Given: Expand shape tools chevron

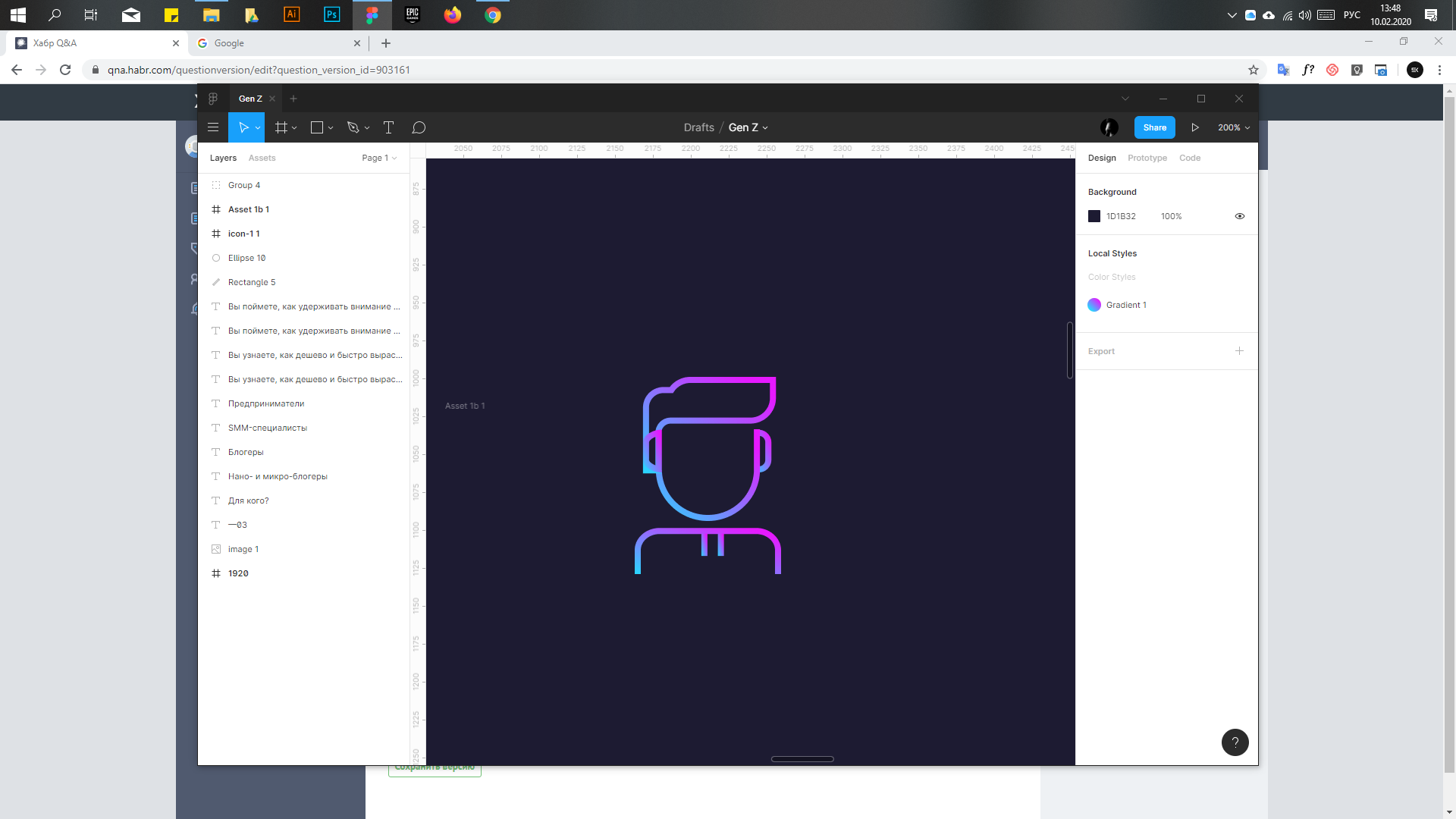Looking at the screenshot, I should point(331,128).
